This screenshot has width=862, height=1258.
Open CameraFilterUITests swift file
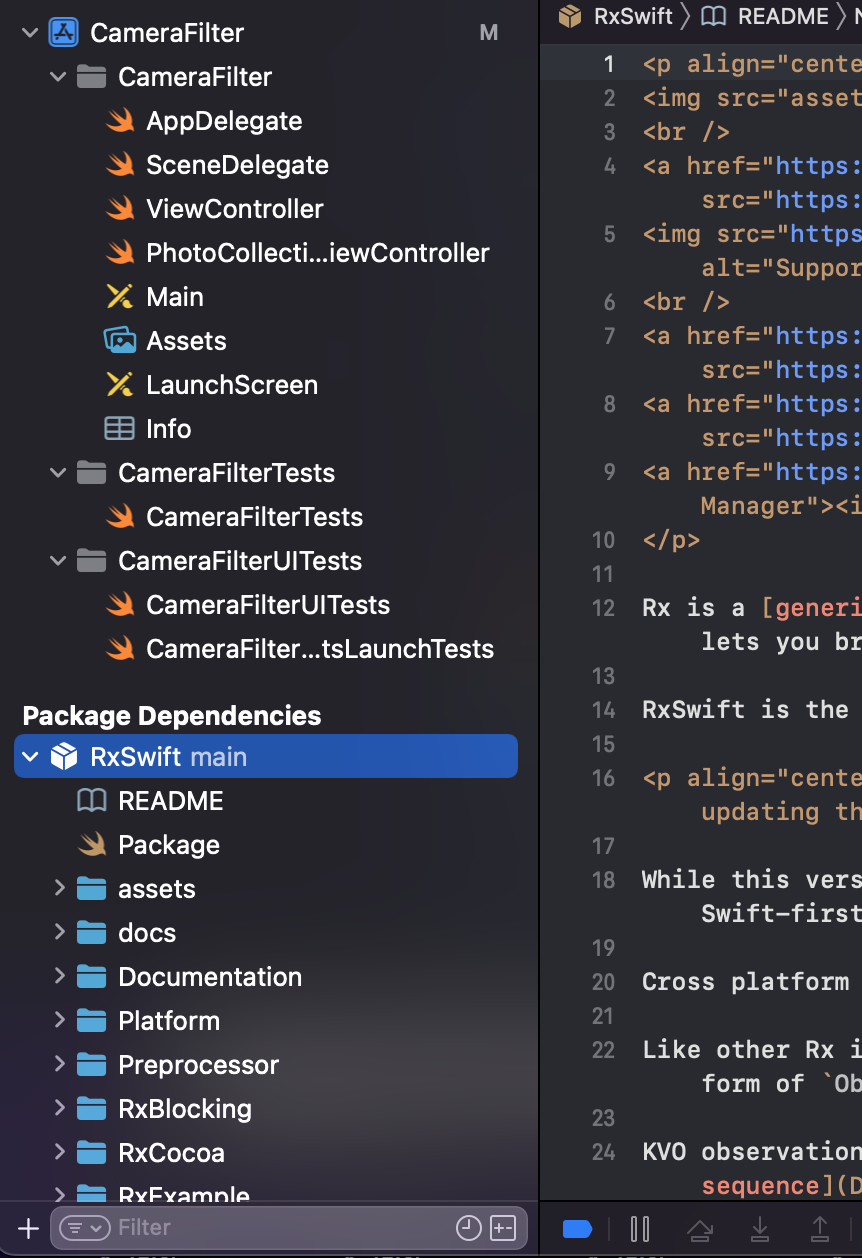(268, 605)
